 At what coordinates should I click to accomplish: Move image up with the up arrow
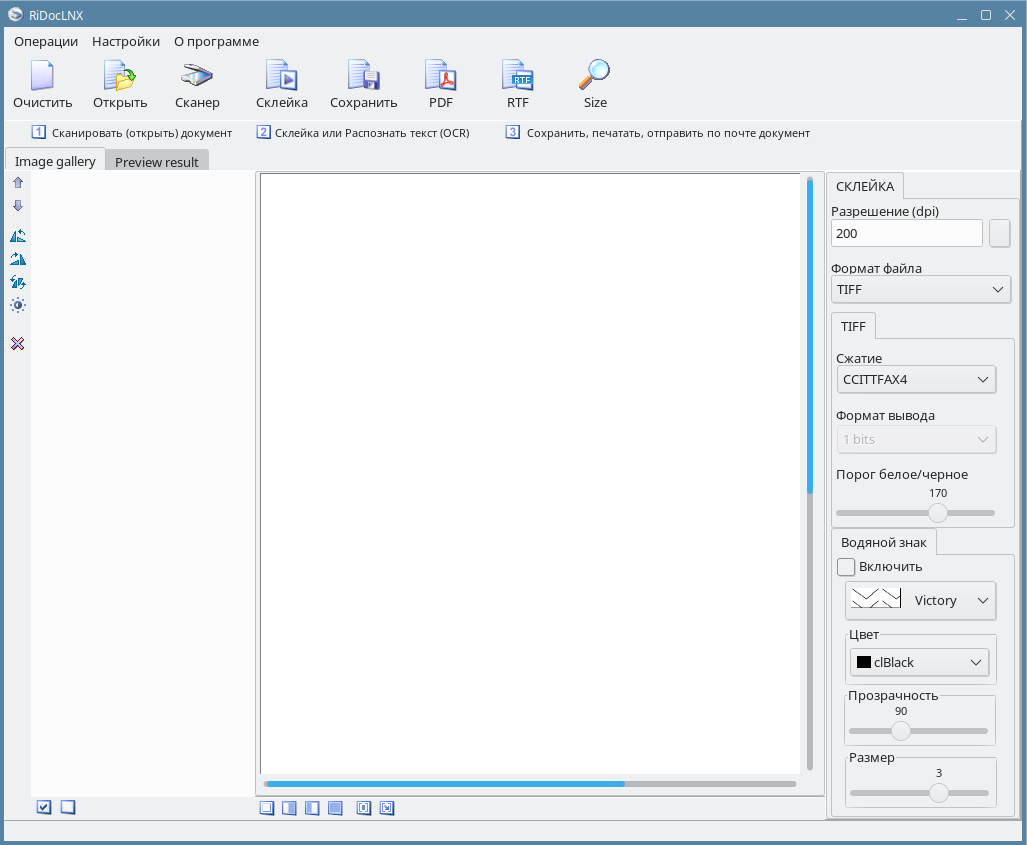18,183
